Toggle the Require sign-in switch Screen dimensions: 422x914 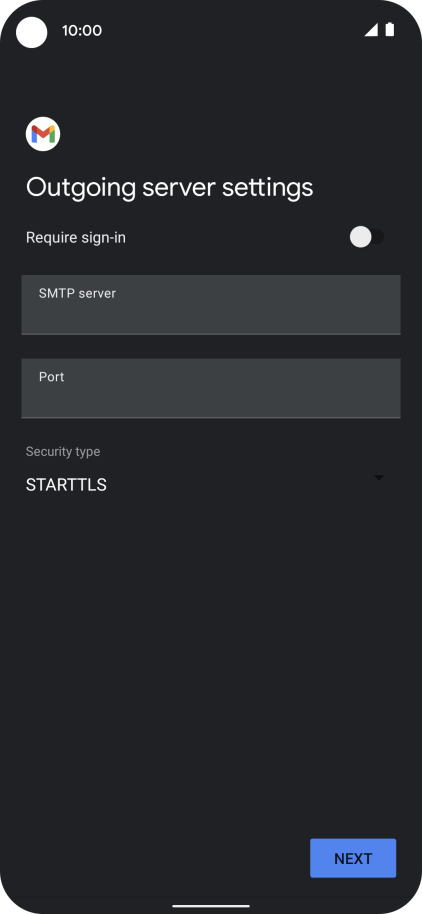(367, 237)
